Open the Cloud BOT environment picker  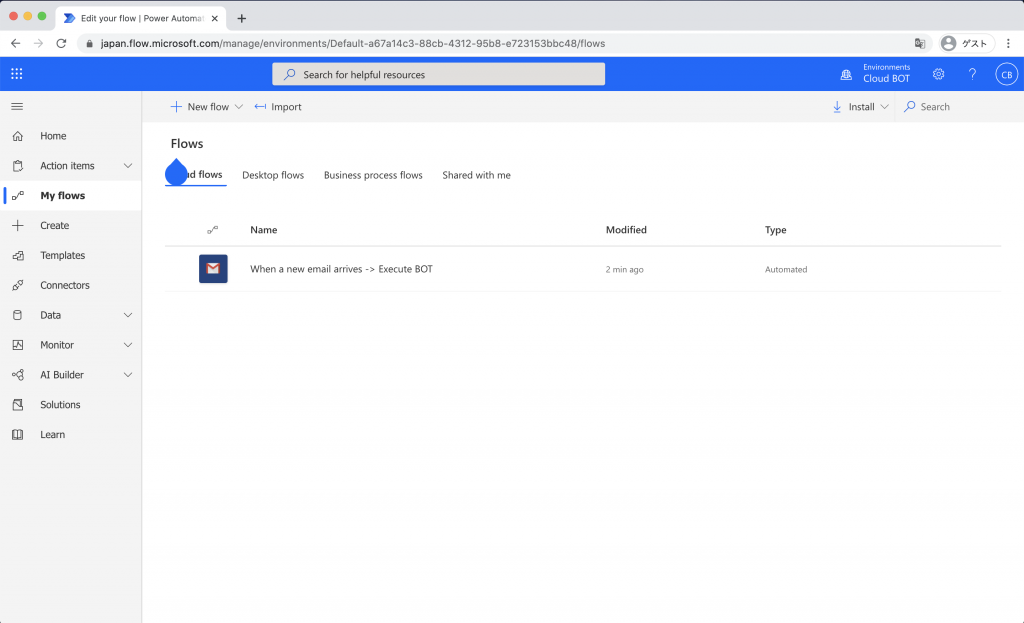tap(875, 74)
